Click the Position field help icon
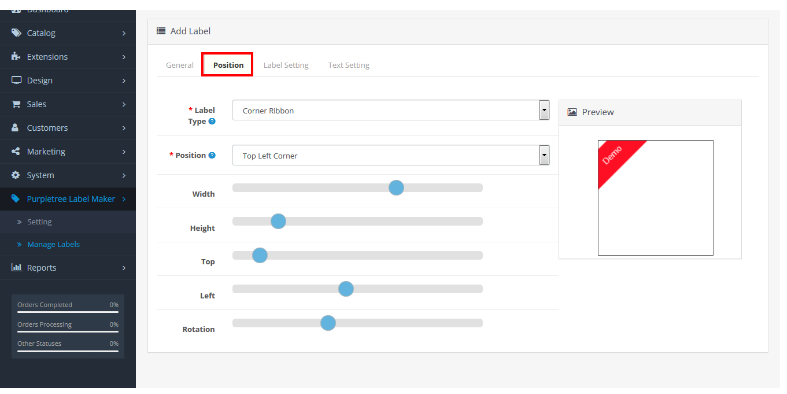The width and height of the screenshot is (787, 394). pyautogui.click(x=212, y=155)
